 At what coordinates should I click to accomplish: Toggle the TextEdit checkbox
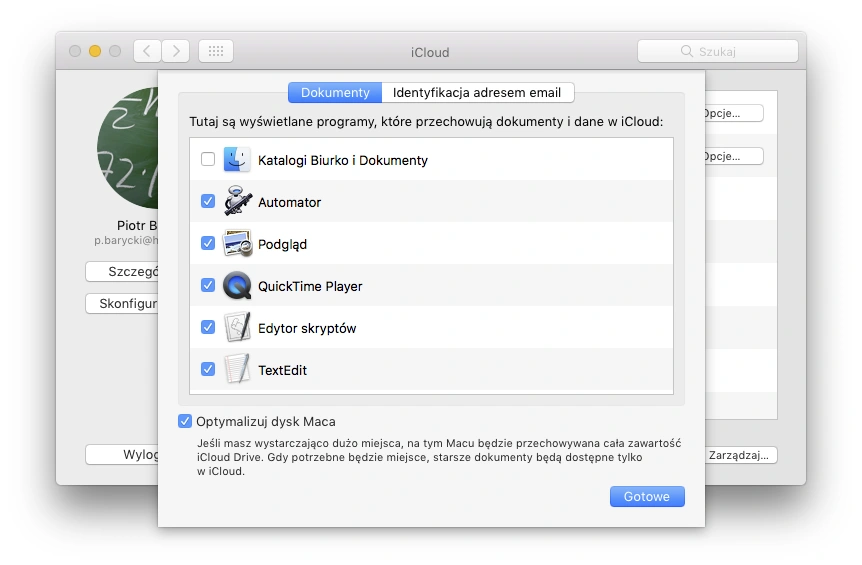[208, 369]
